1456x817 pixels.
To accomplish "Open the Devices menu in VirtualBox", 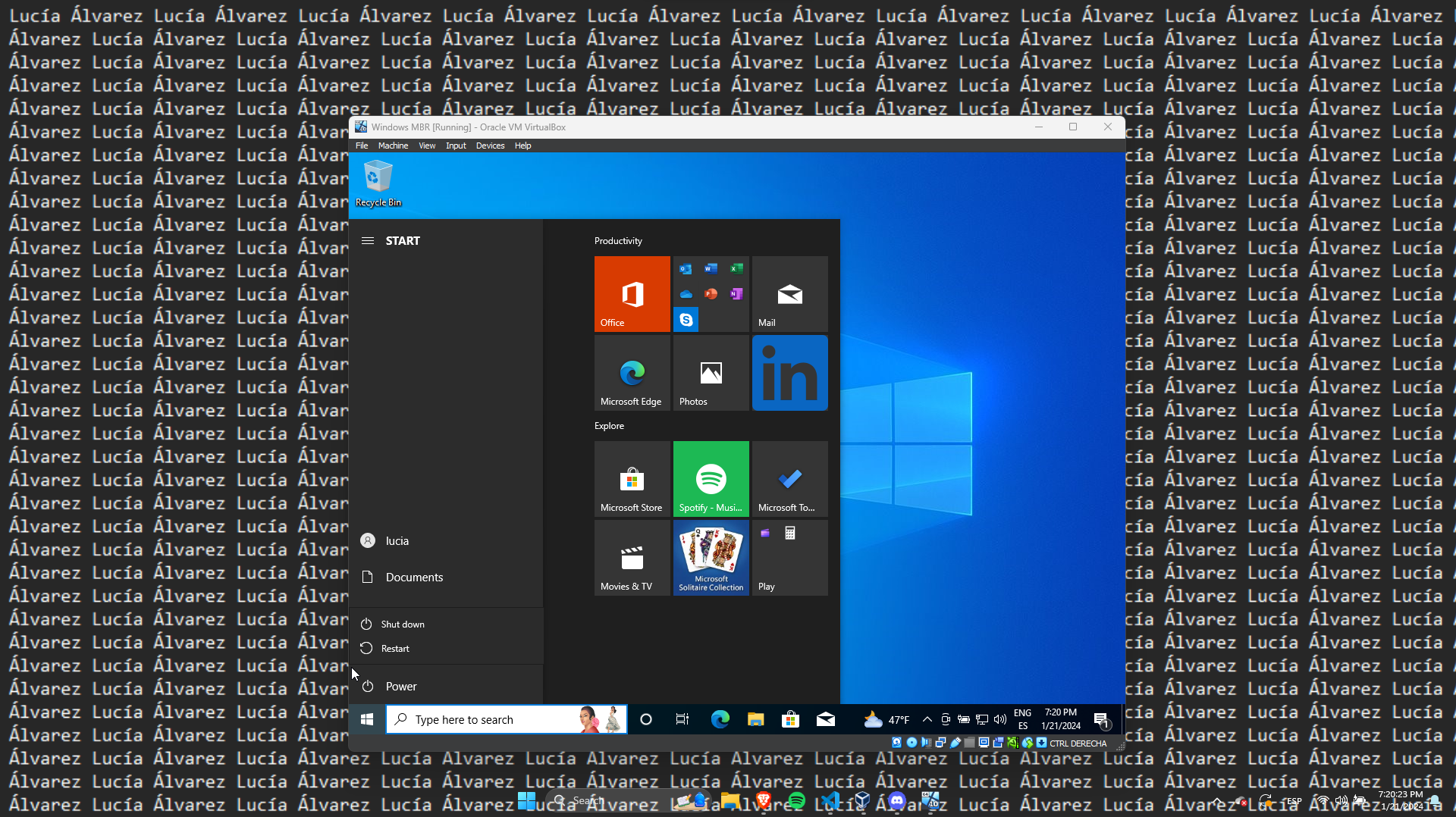I will [x=490, y=146].
